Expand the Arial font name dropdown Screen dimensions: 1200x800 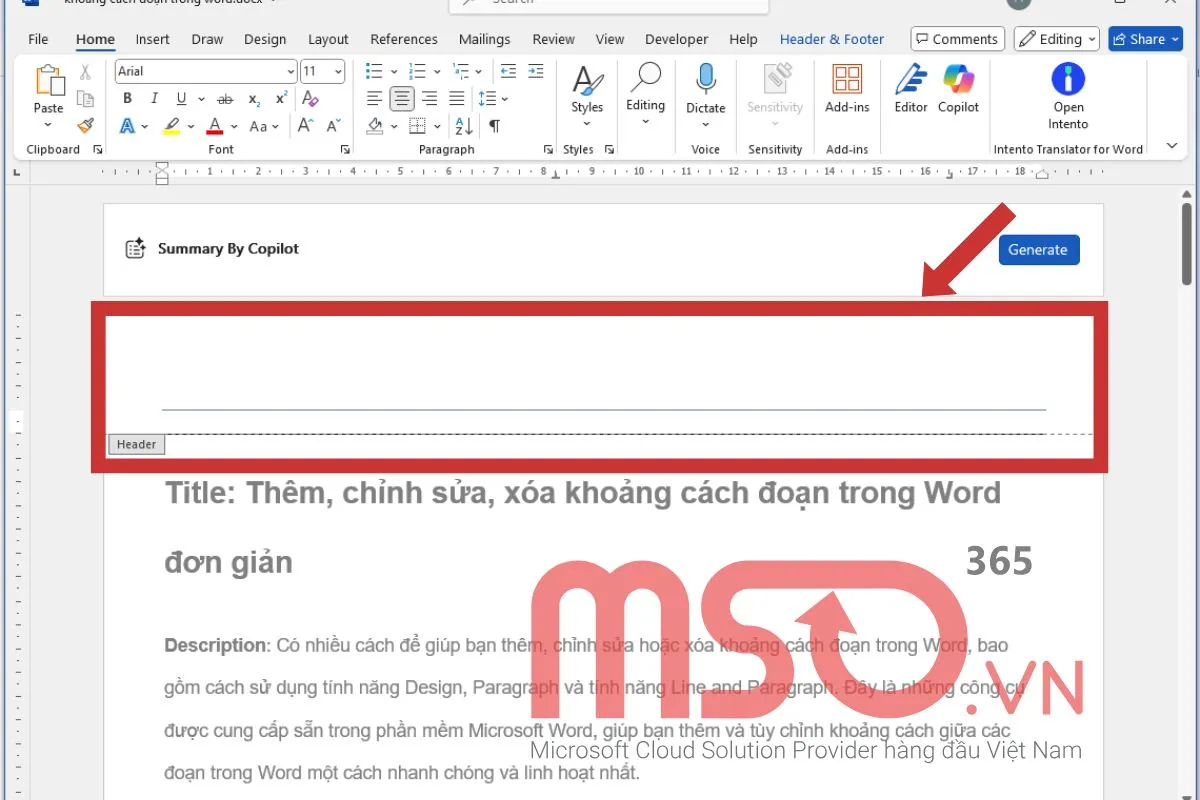(290, 71)
